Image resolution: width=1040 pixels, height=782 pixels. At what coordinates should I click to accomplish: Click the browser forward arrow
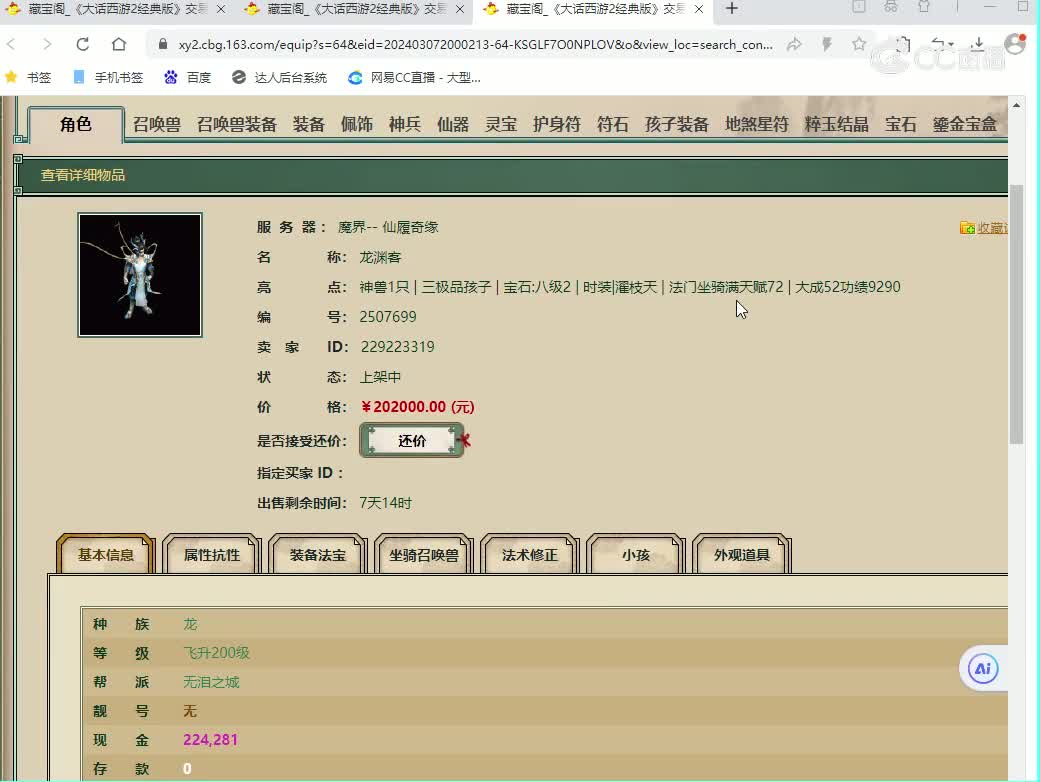tap(46, 44)
